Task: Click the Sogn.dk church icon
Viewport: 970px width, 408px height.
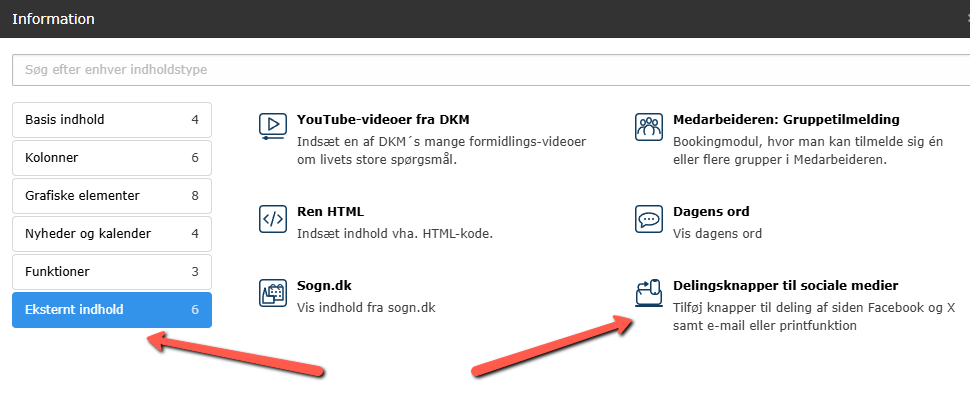Action: 273,292
